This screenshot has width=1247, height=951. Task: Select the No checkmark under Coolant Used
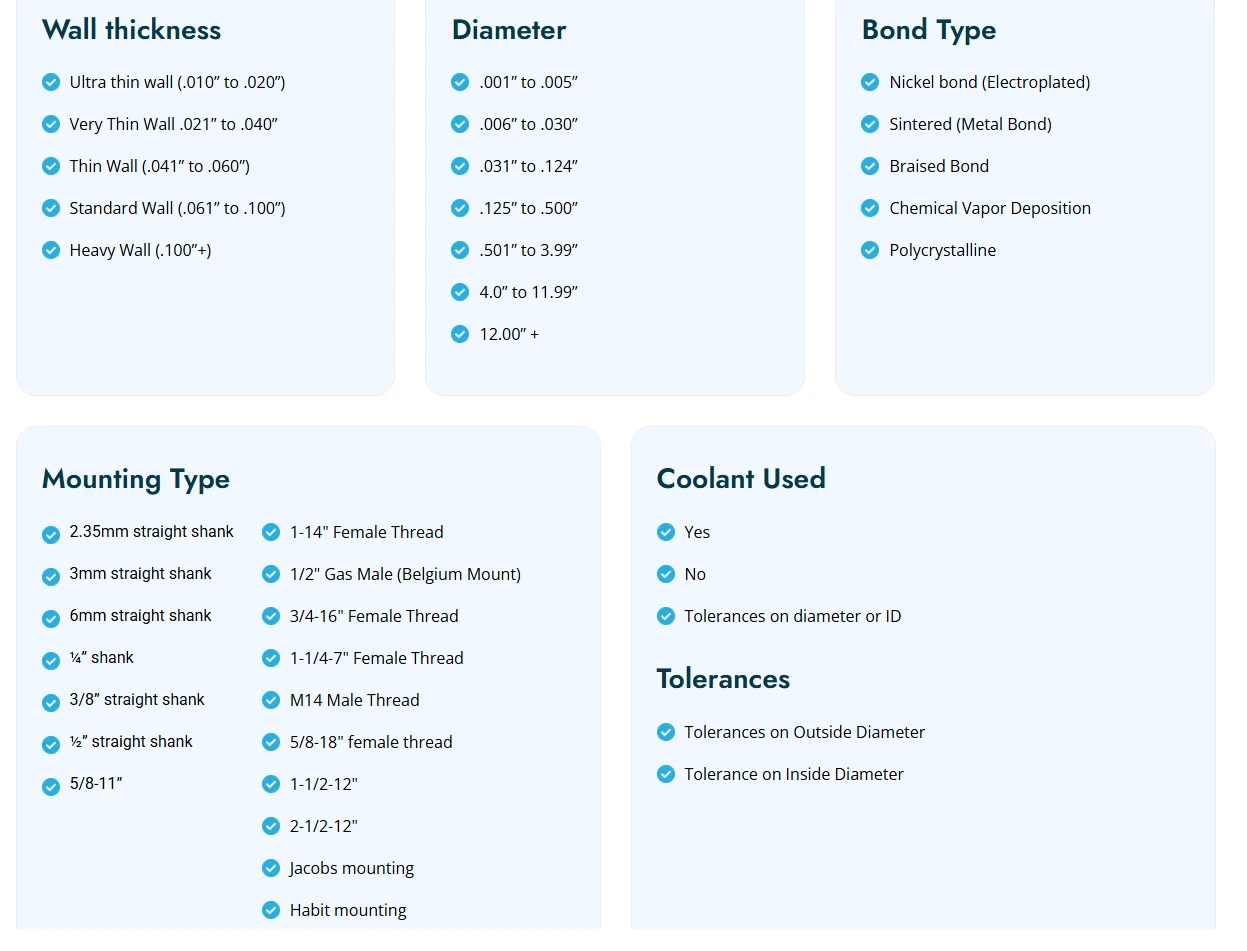tap(666, 574)
